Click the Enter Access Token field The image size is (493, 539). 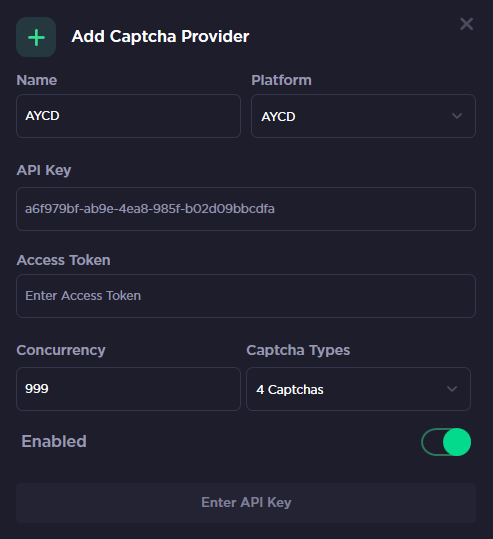point(246,296)
